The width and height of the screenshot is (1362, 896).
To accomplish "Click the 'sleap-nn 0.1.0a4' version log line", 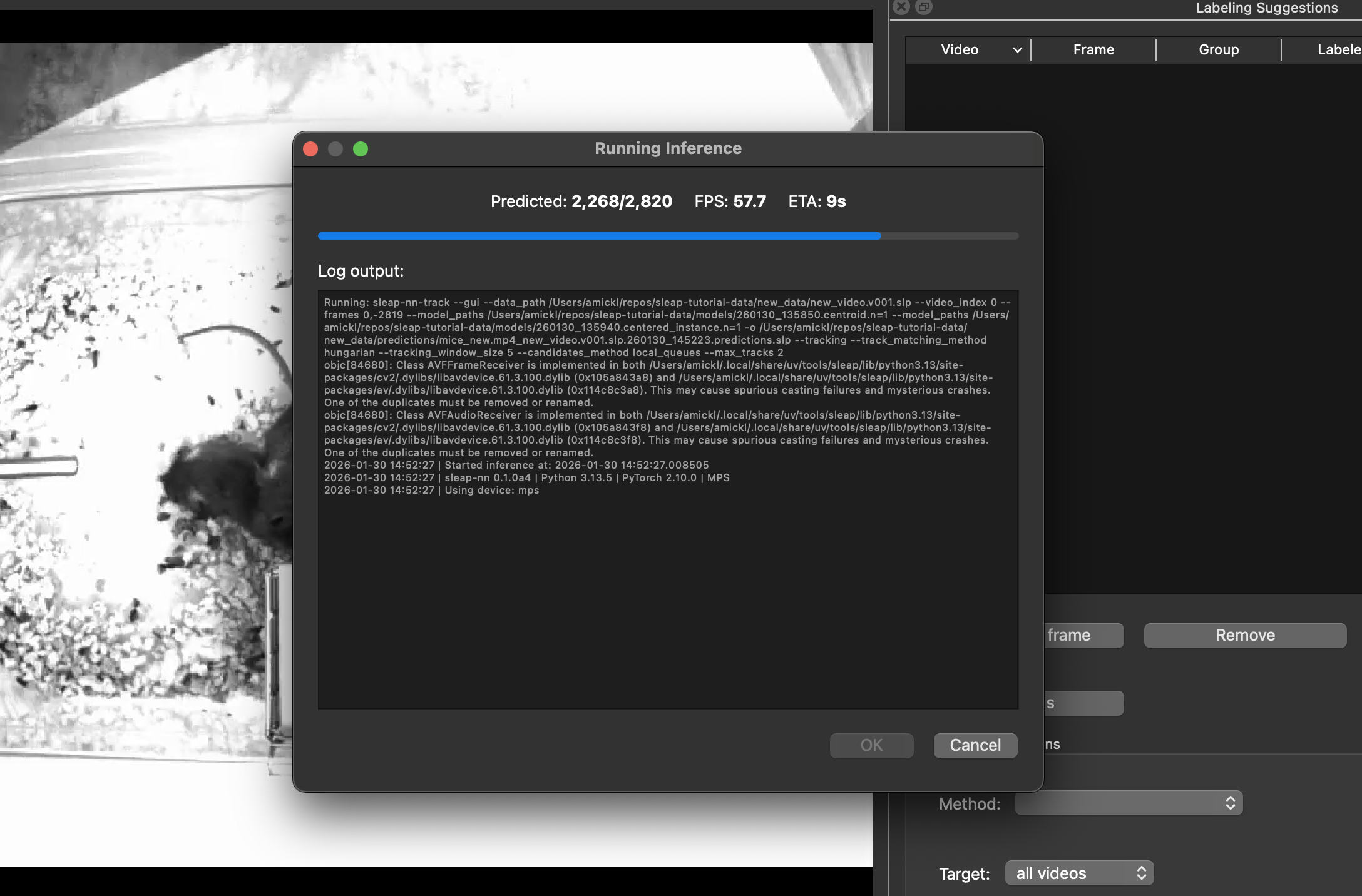I will [526, 477].
